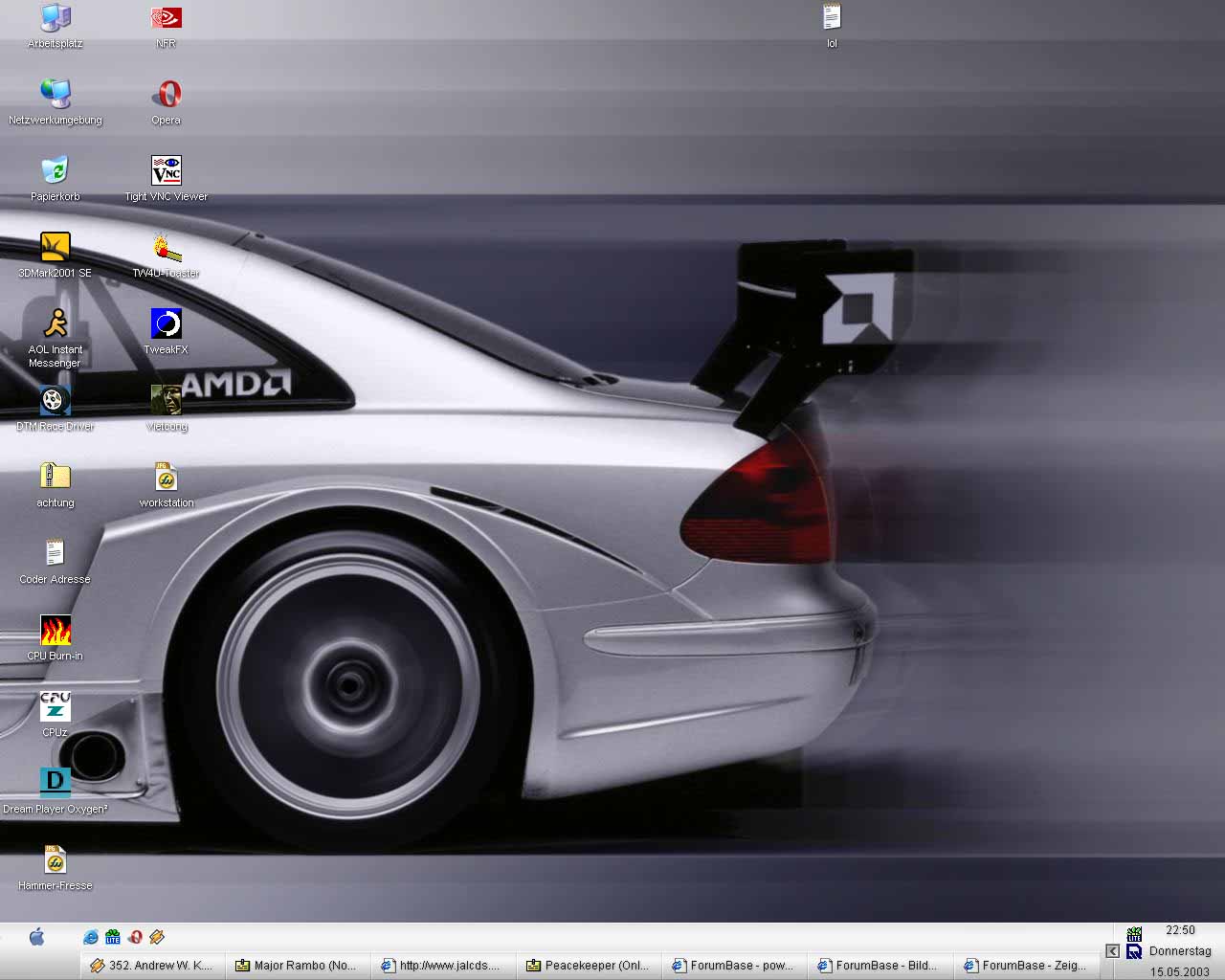The height and width of the screenshot is (980, 1225).
Task: Click the 22:50 clock in tray
Action: tap(1181, 930)
